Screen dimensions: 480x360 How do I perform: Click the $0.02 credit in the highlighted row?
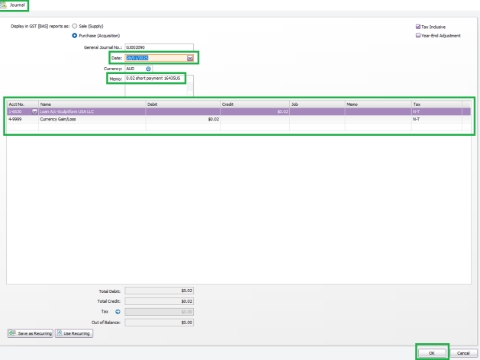[x=255, y=112]
